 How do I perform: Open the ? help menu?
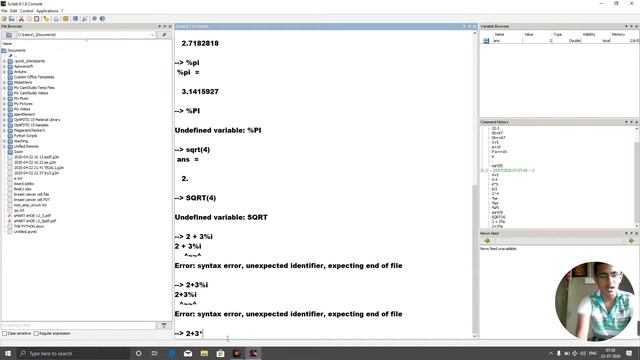coord(62,11)
